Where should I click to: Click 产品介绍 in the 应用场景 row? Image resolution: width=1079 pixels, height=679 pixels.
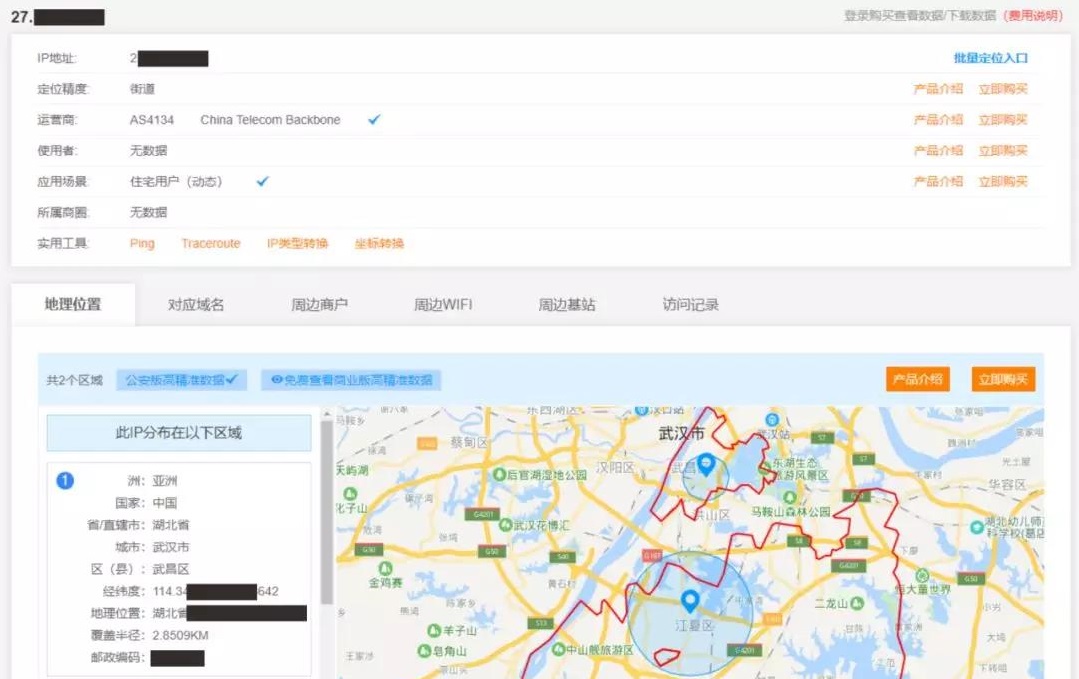(938, 182)
